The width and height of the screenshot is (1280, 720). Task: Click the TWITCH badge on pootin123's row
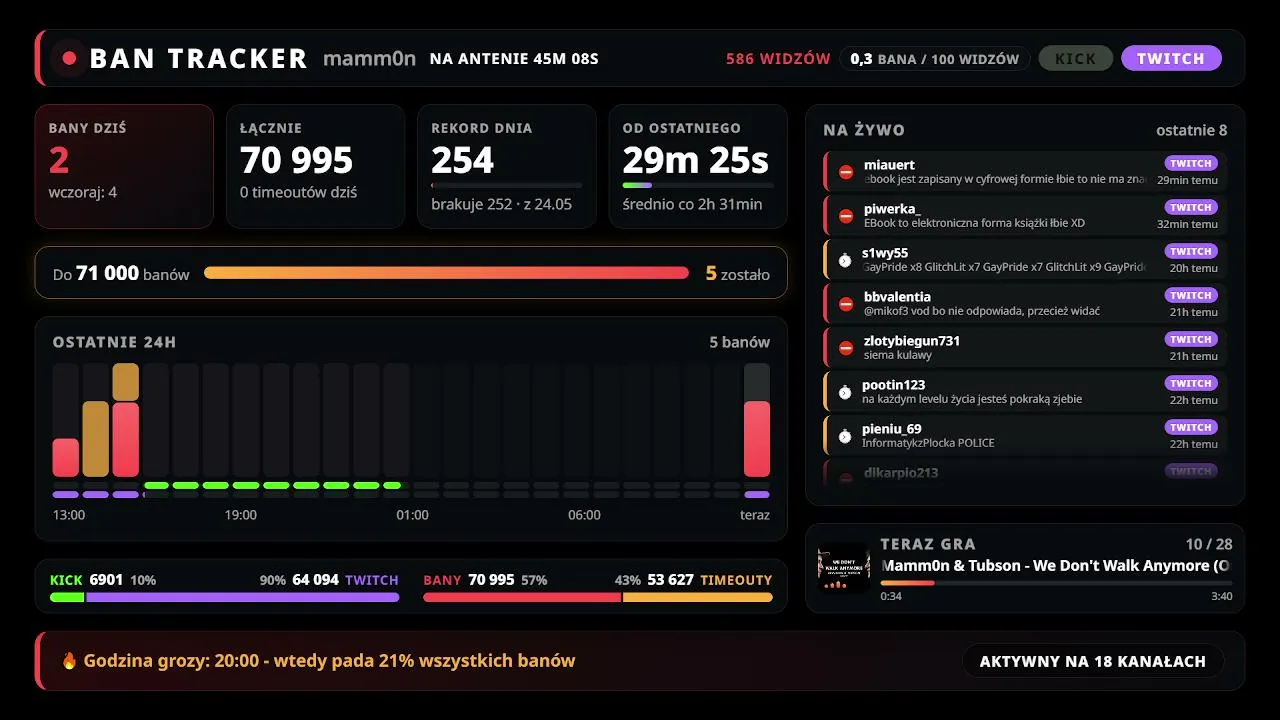[1191, 383]
